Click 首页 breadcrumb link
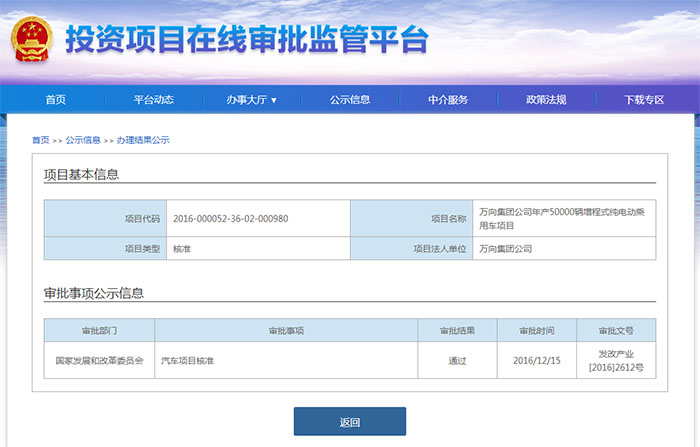Image resolution: width=700 pixels, height=447 pixels. [41, 140]
